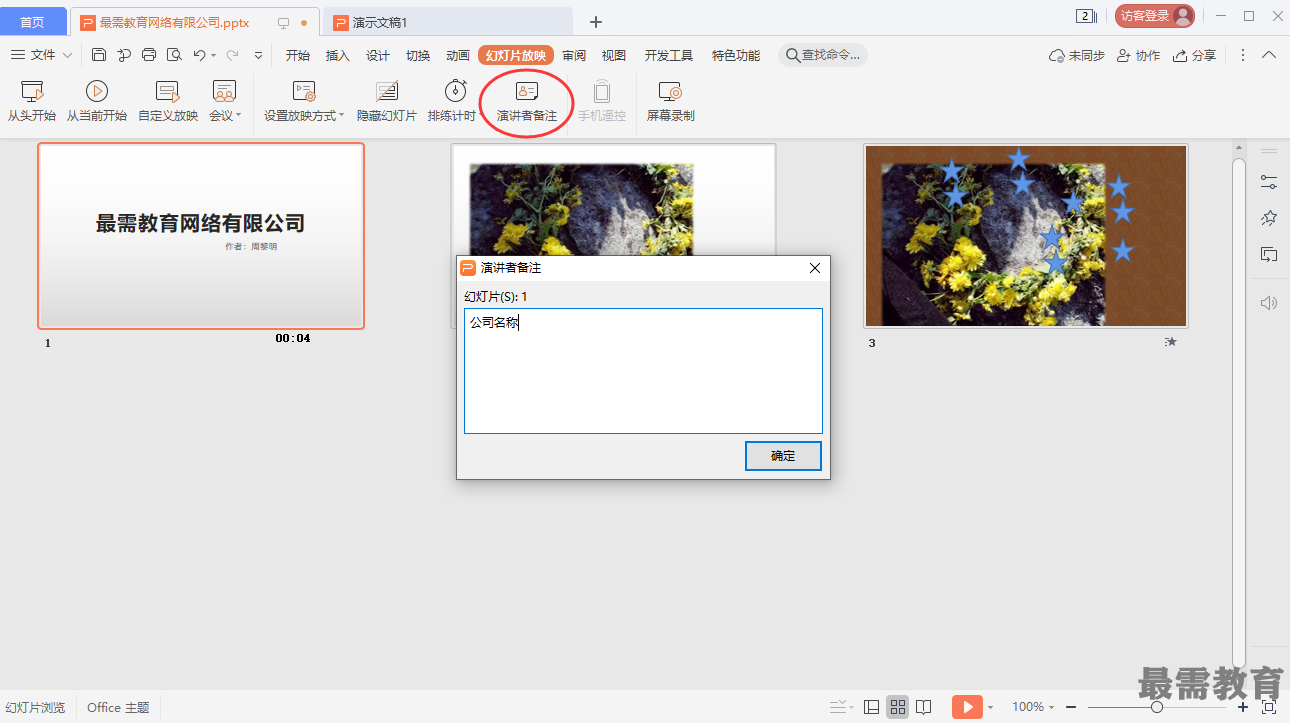The width and height of the screenshot is (1290, 723).
Task: Start slideshow from current slide (从当前开始)
Action: click(97, 102)
